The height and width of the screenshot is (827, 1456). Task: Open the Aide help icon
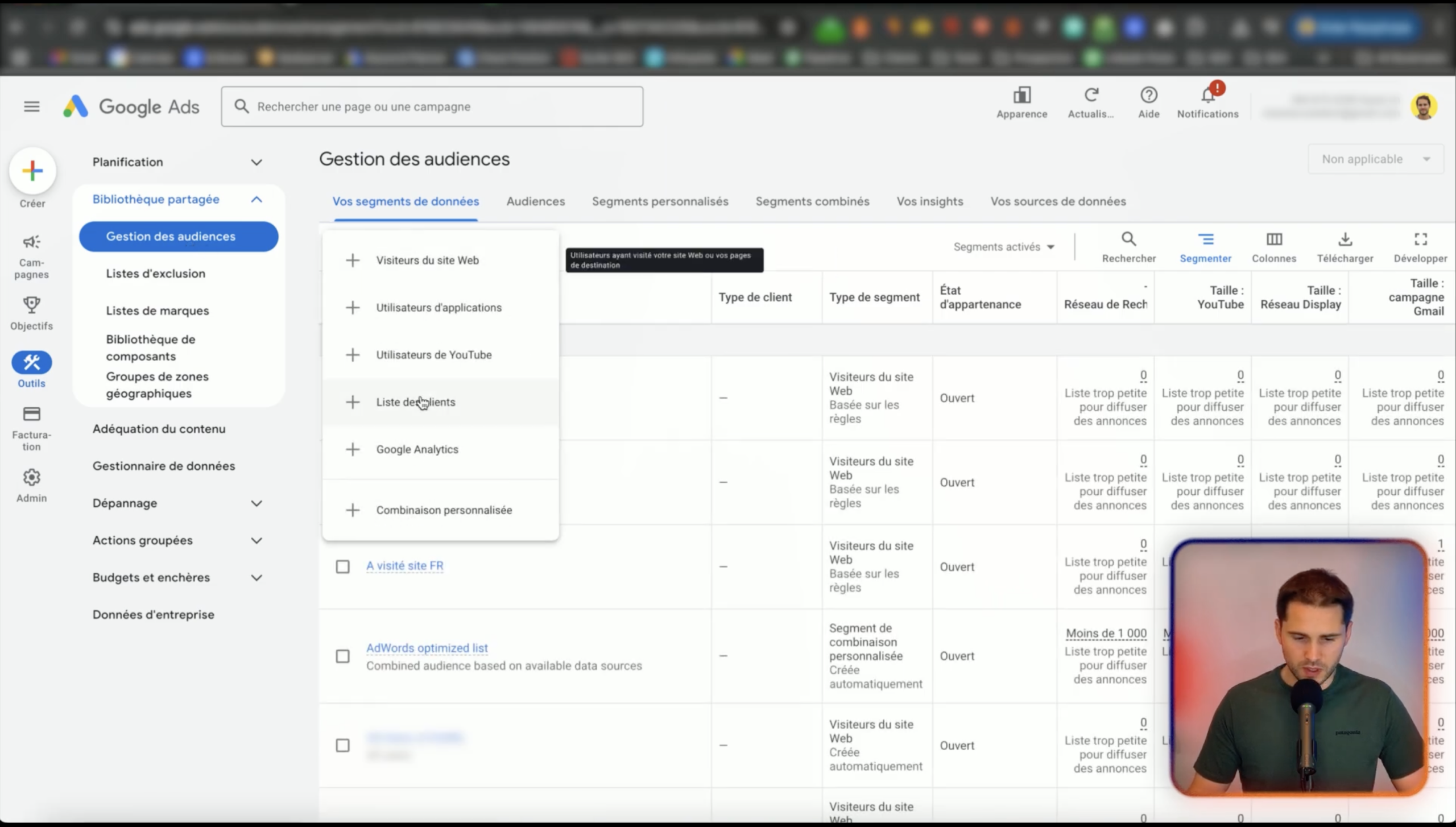[1148, 95]
